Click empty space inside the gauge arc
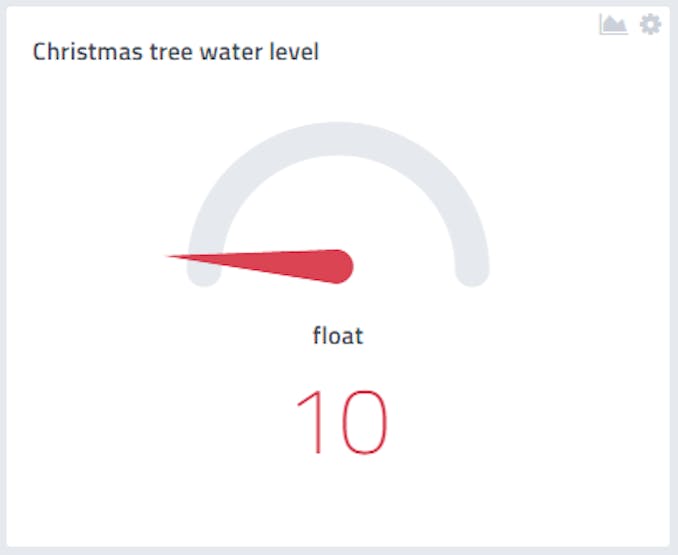 click(x=338, y=203)
